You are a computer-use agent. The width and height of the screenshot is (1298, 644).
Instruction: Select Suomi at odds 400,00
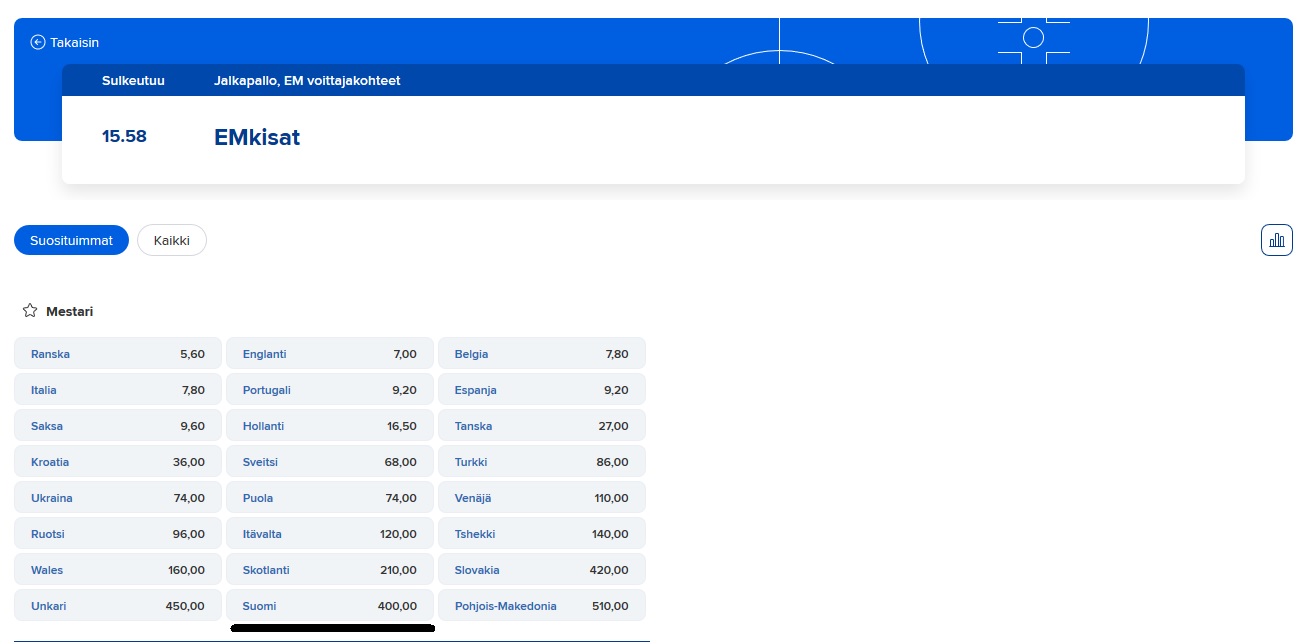pos(330,606)
